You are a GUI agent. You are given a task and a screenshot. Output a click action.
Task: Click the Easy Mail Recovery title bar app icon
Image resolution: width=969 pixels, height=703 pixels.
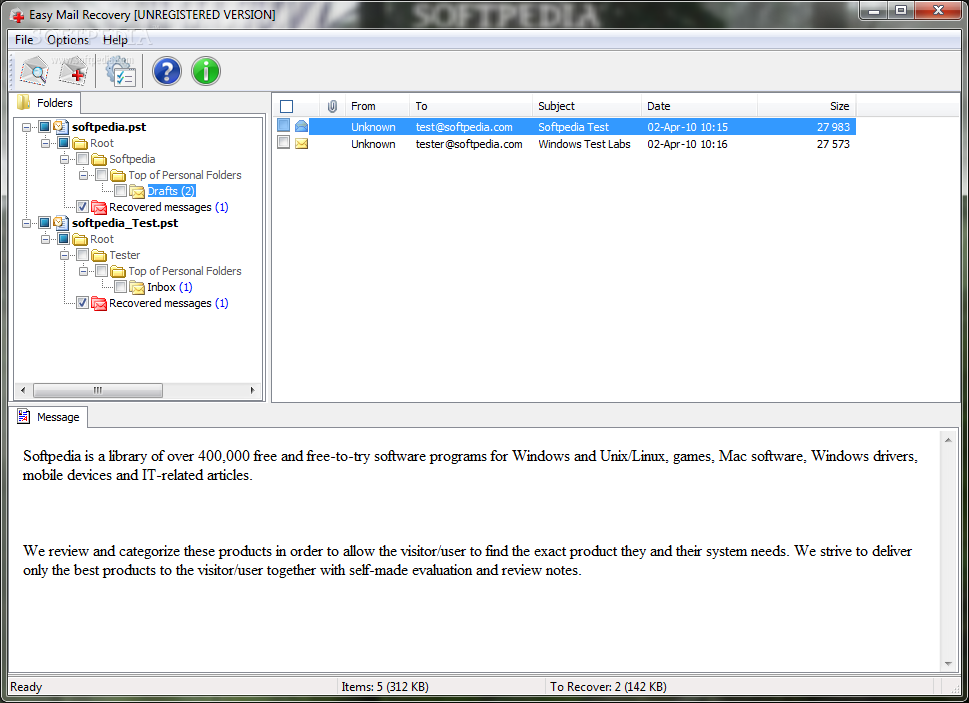pyautogui.click(x=17, y=15)
